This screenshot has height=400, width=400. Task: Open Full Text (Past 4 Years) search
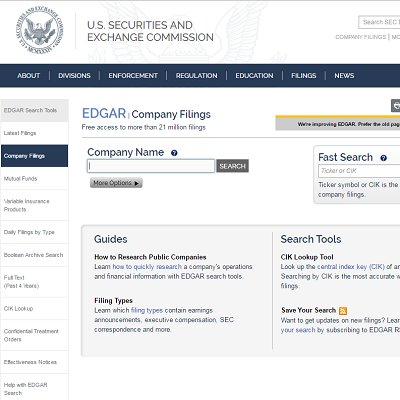[x=35, y=282]
